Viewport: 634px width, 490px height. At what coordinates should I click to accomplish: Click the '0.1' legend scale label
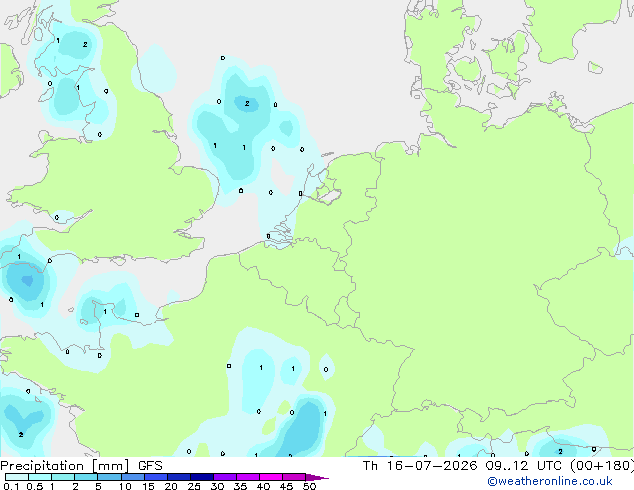(12, 486)
